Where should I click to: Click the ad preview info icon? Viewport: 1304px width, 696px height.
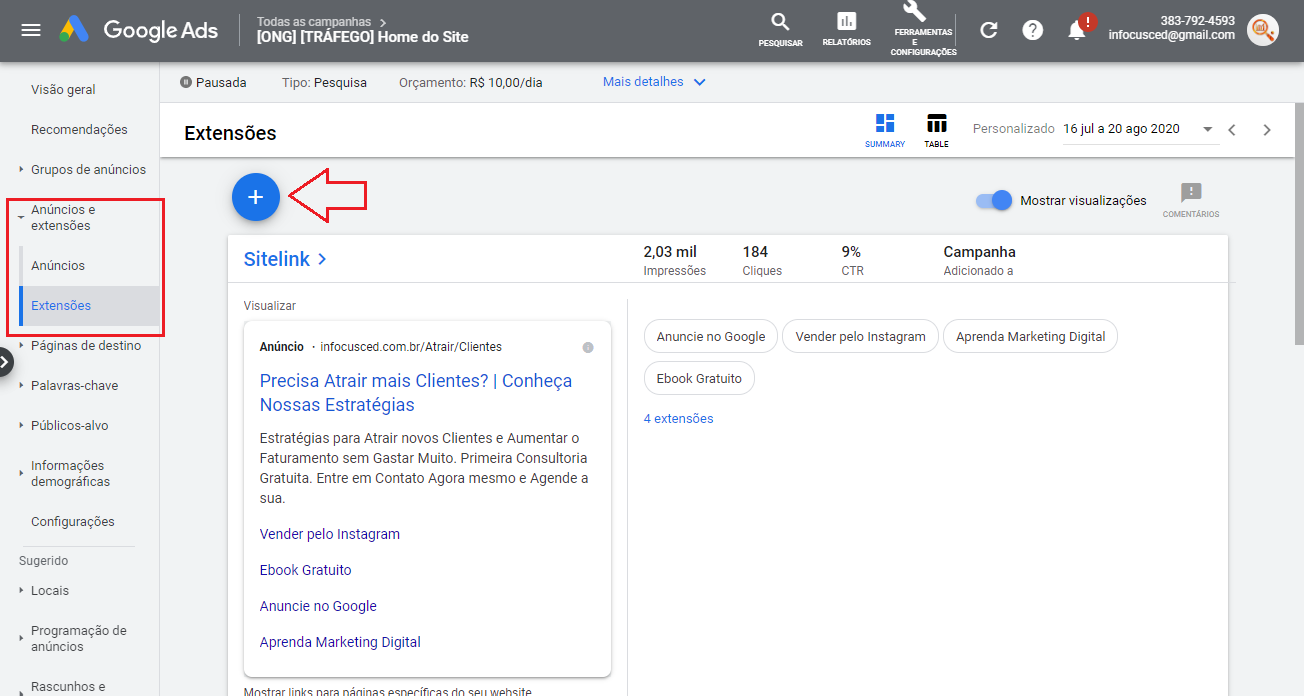[x=588, y=347]
